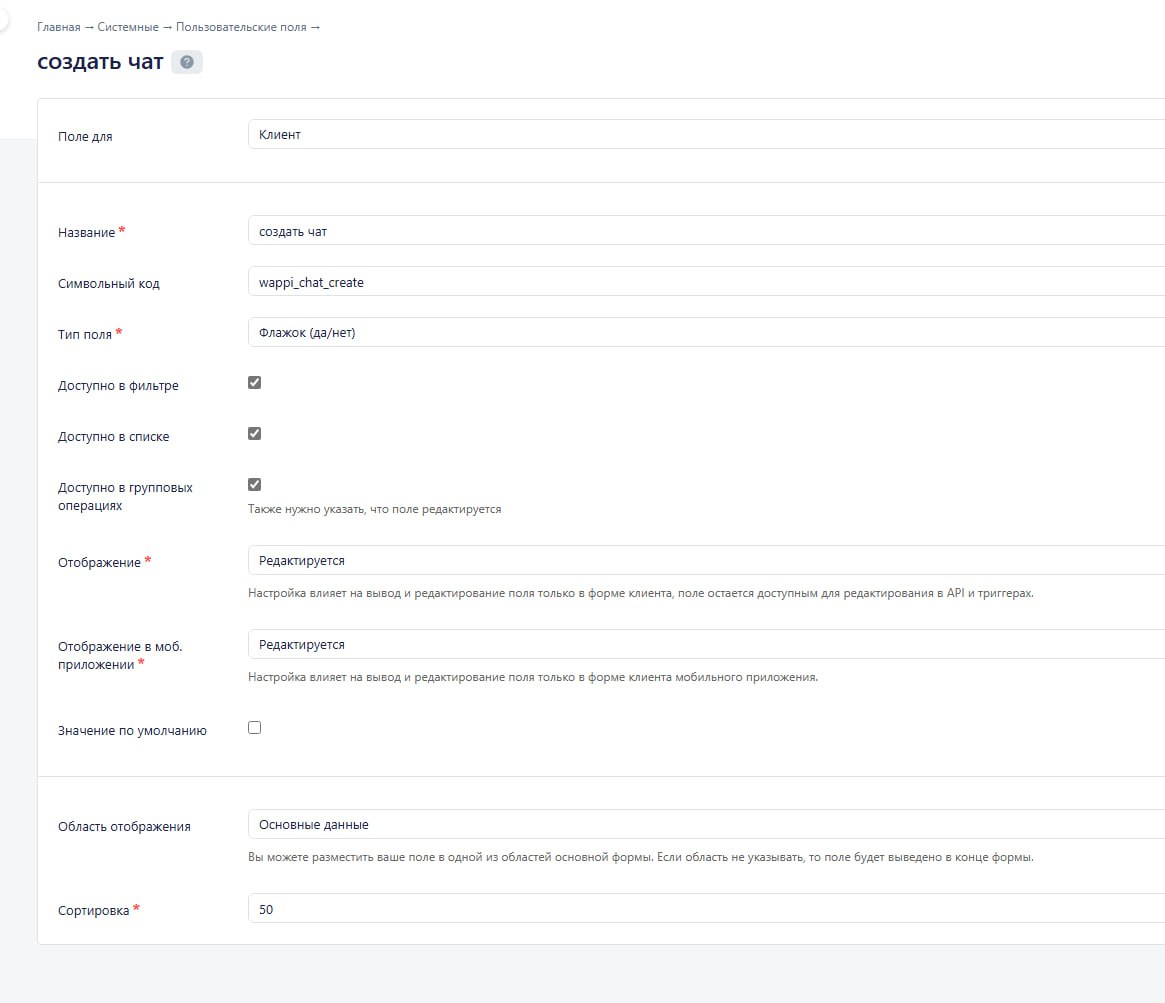The height and width of the screenshot is (1003, 1165).
Task: Click the Область отображения label text
Action: coord(124,827)
